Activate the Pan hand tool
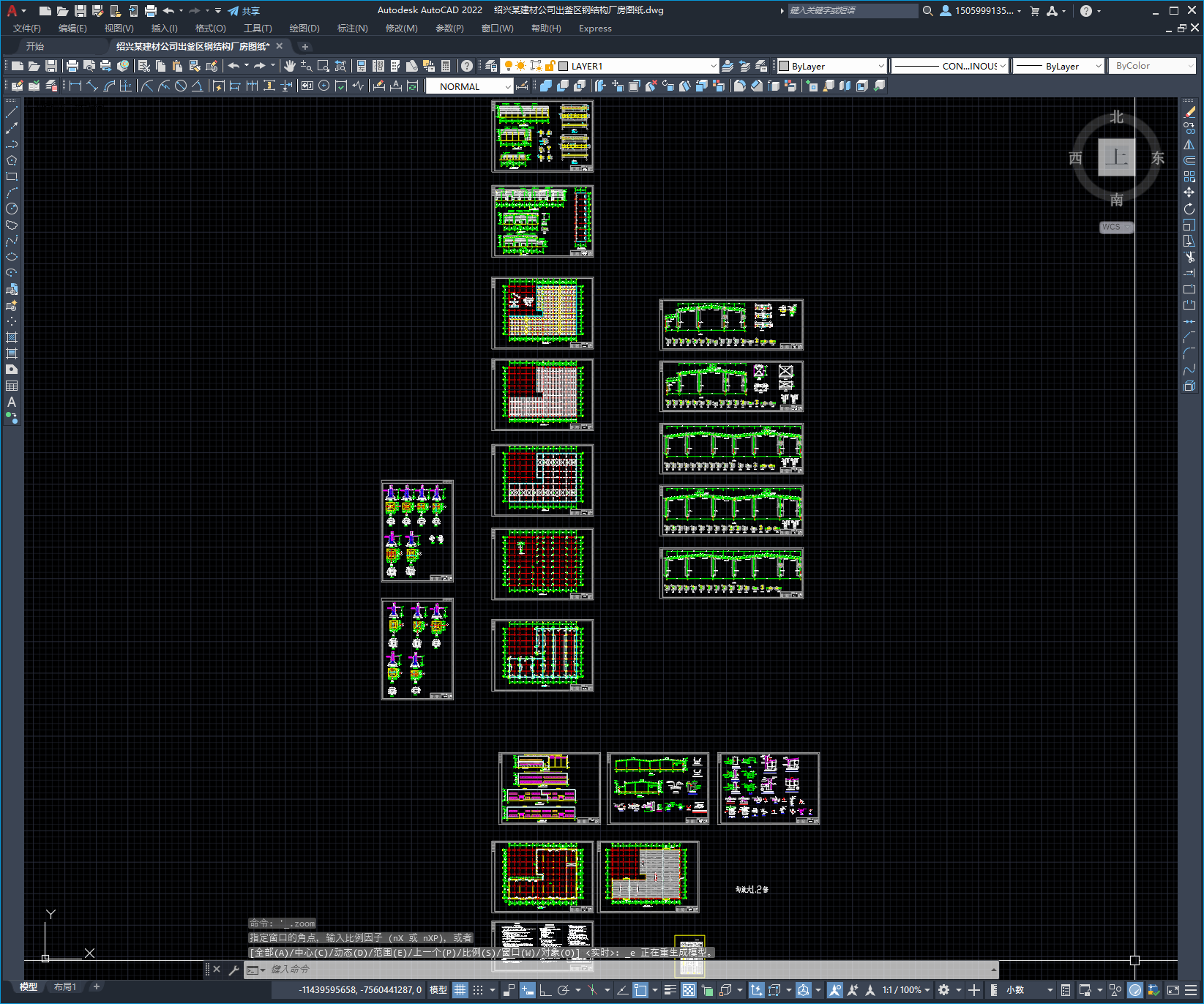1204x1004 pixels. 290,66
